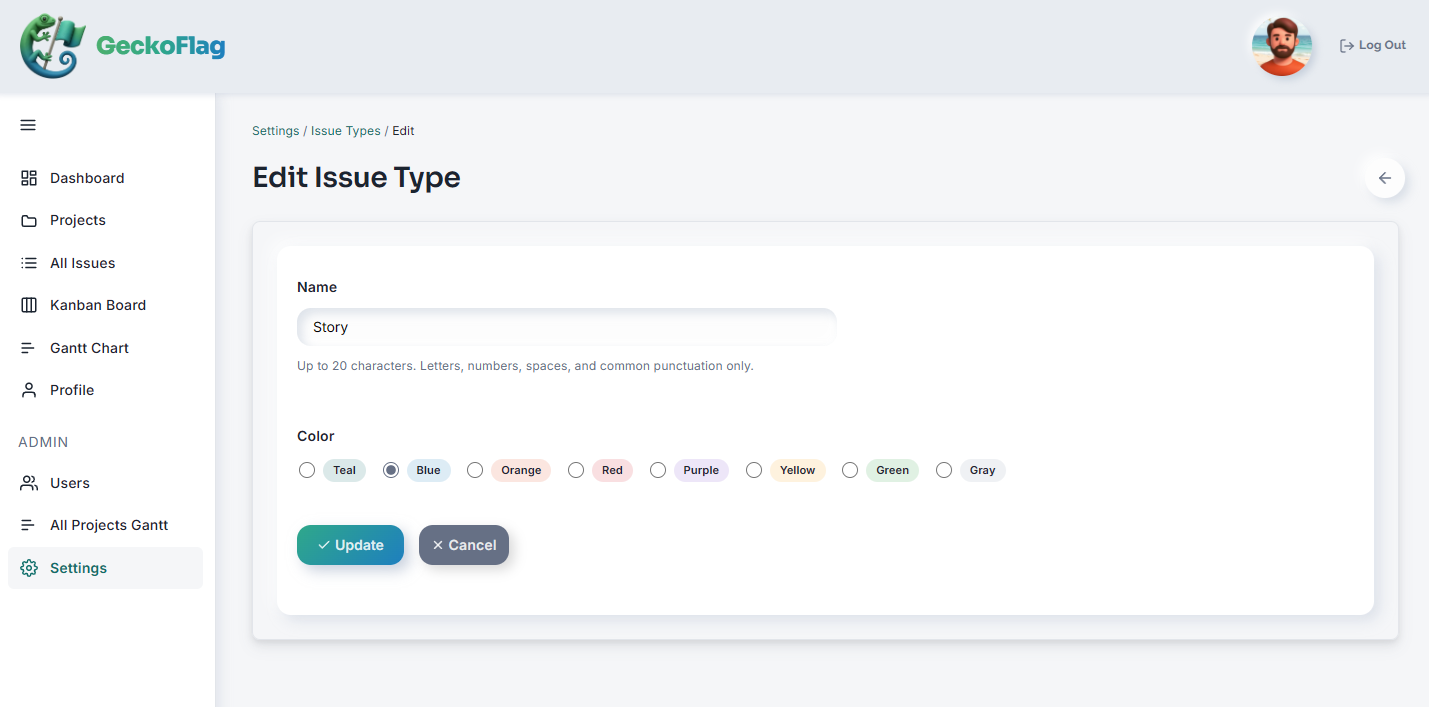The height and width of the screenshot is (707, 1429).
Task: Click the Gray color badge
Action: [983, 470]
